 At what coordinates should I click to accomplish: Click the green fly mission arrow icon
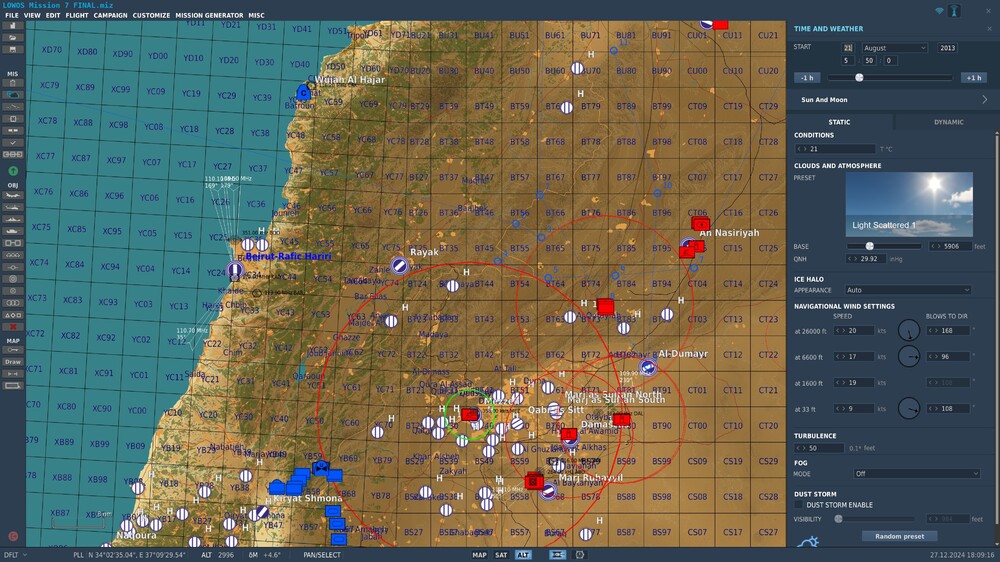(12, 171)
